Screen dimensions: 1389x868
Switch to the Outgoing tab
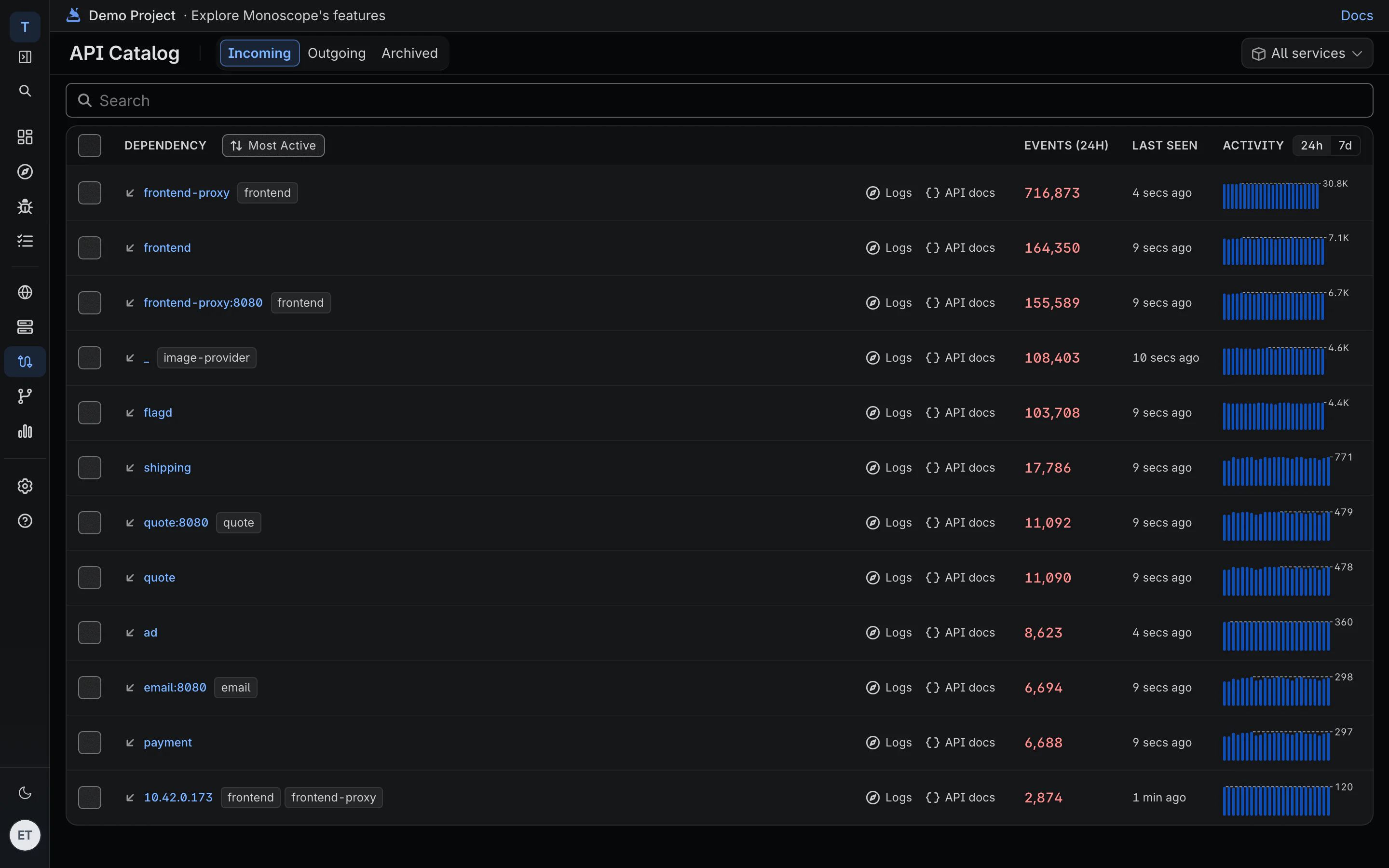pyautogui.click(x=336, y=54)
